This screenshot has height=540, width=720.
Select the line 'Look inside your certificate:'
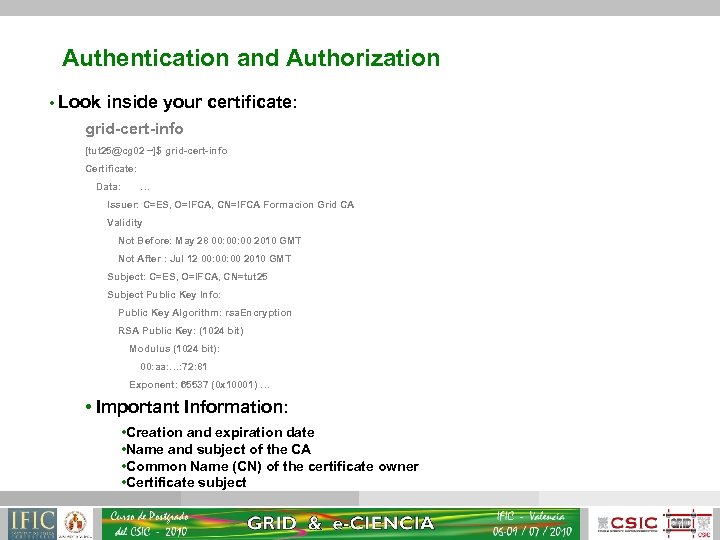[177, 102]
